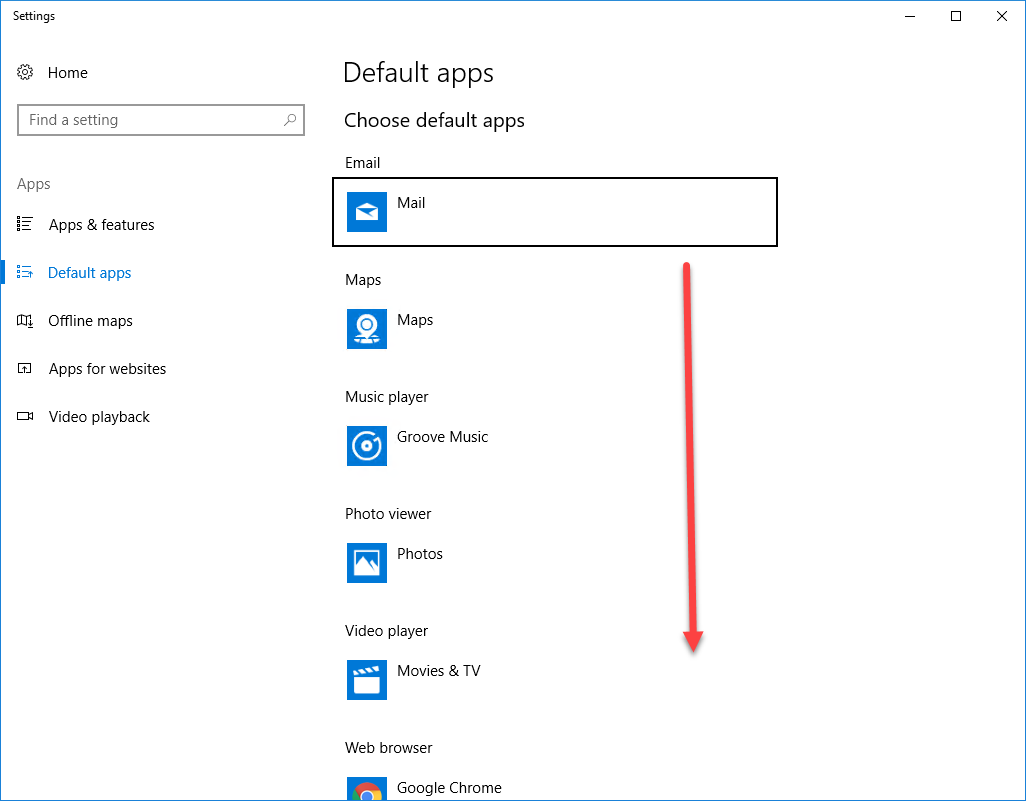Click the Video playback icon
This screenshot has width=1026, height=801.
pyautogui.click(x=24, y=416)
